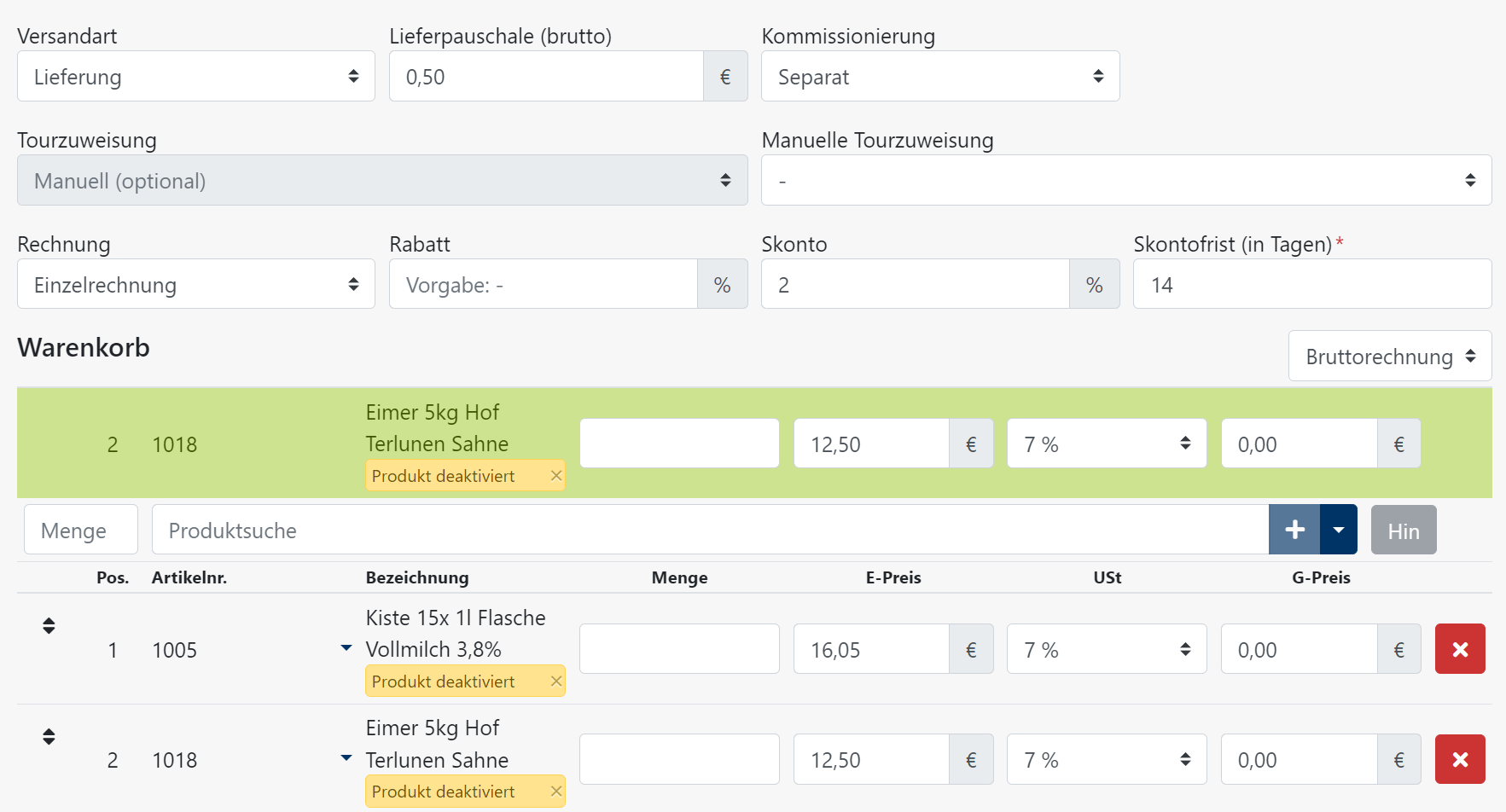Image resolution: width=1506 pixels, height=812 pixels.
Task: Click article number 1018 in green row
Action: tap(174, 444)
